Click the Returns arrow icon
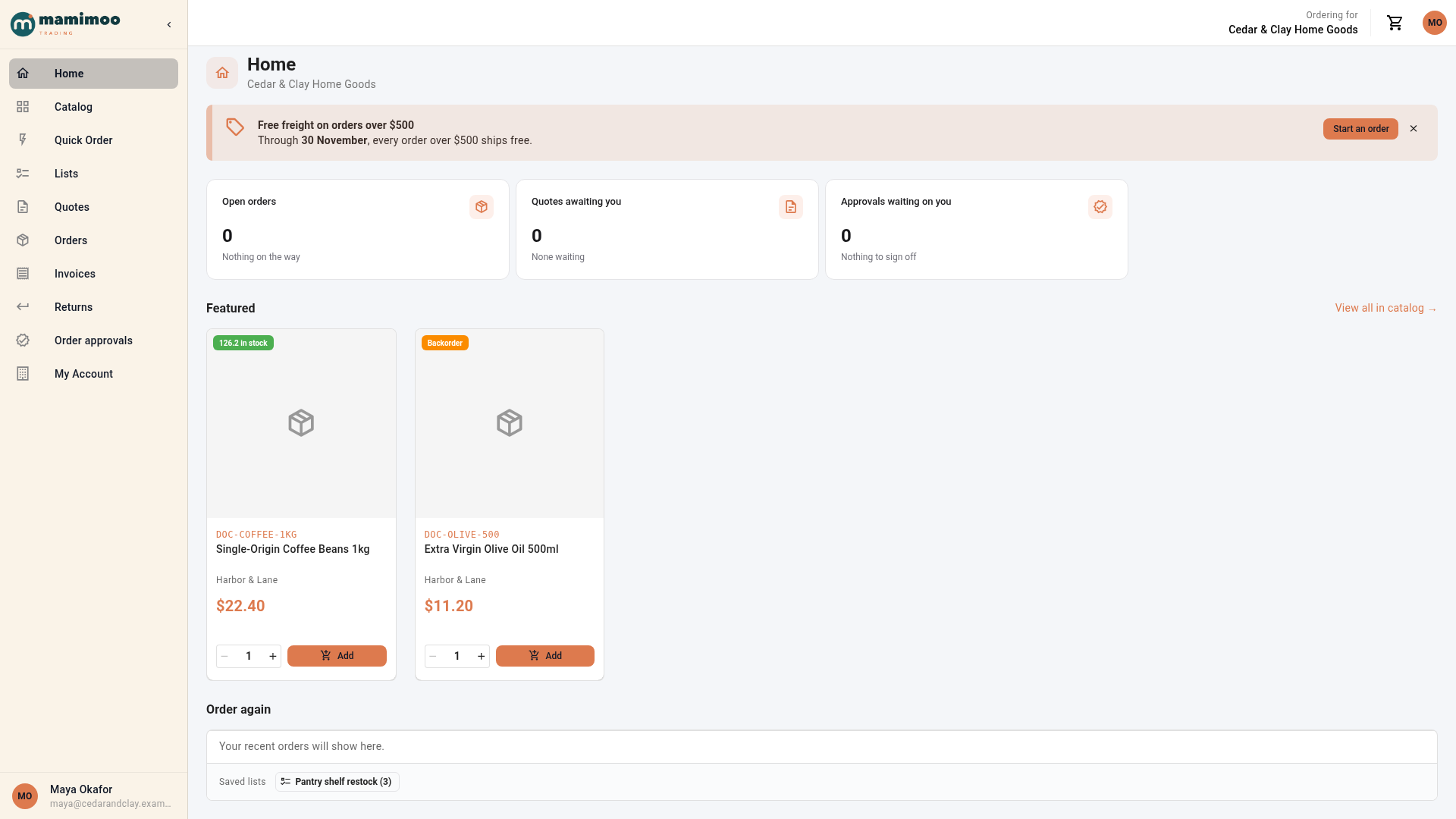The height and width of the screenshot is (819, 1456). coord(23,307)
